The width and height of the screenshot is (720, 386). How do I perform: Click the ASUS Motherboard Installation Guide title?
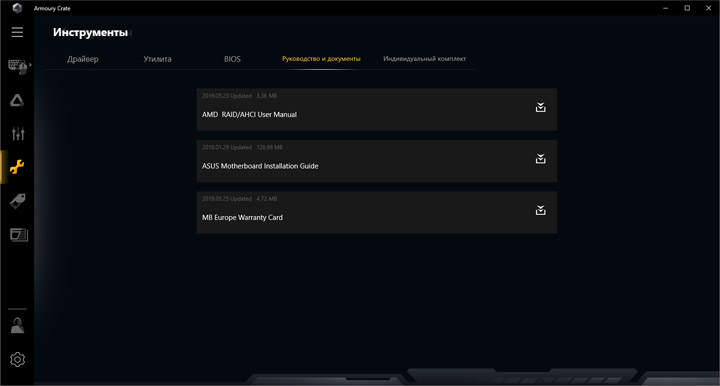click(x=260, y=166)
